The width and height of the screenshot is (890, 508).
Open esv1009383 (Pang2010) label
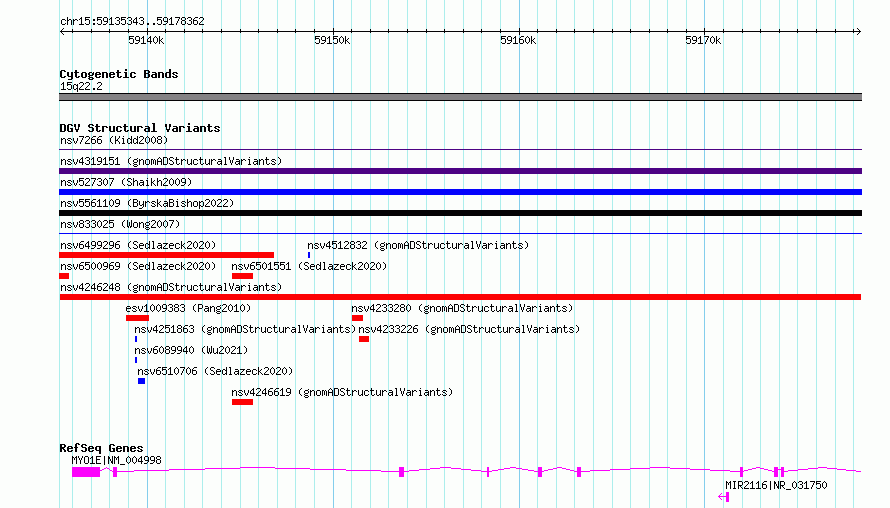tap(188, 308)
